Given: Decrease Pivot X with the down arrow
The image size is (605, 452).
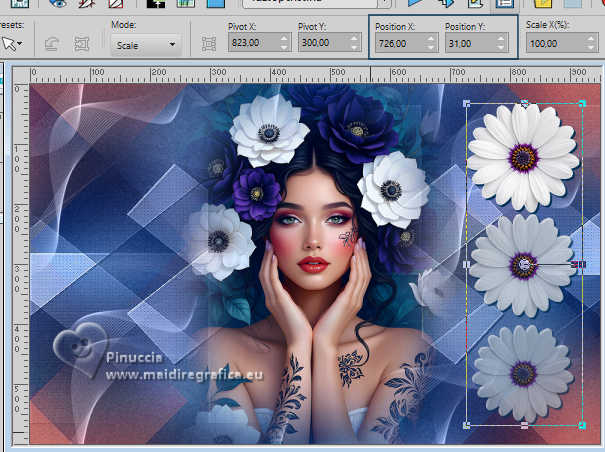Looking at the screenshot, I should [x=284, y=47].
